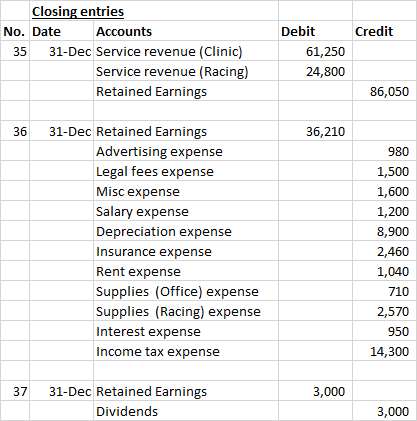Select the 2,570 credit amount

click(384, 311)
